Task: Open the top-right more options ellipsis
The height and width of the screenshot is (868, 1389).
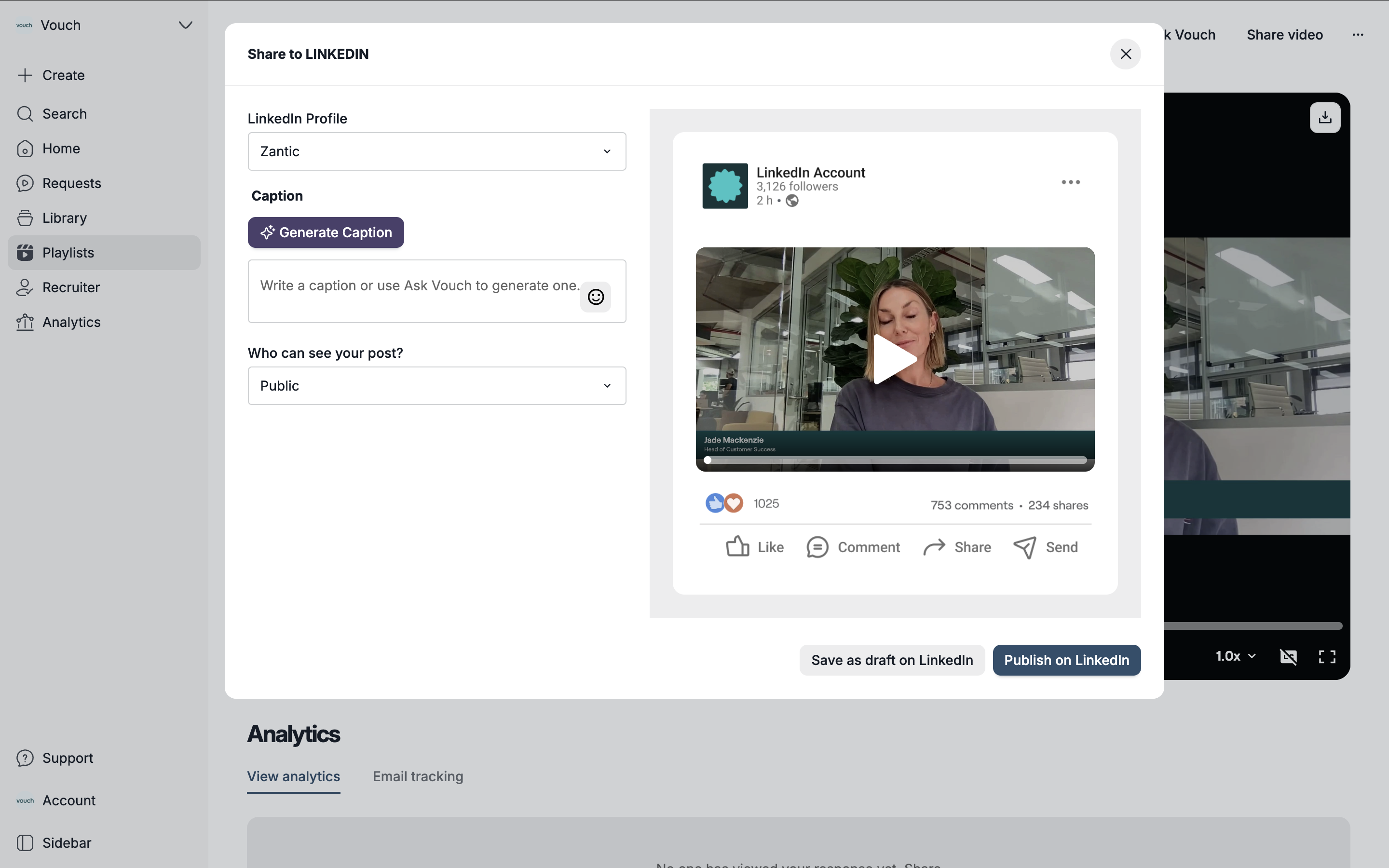Action: coord(1358,35)
